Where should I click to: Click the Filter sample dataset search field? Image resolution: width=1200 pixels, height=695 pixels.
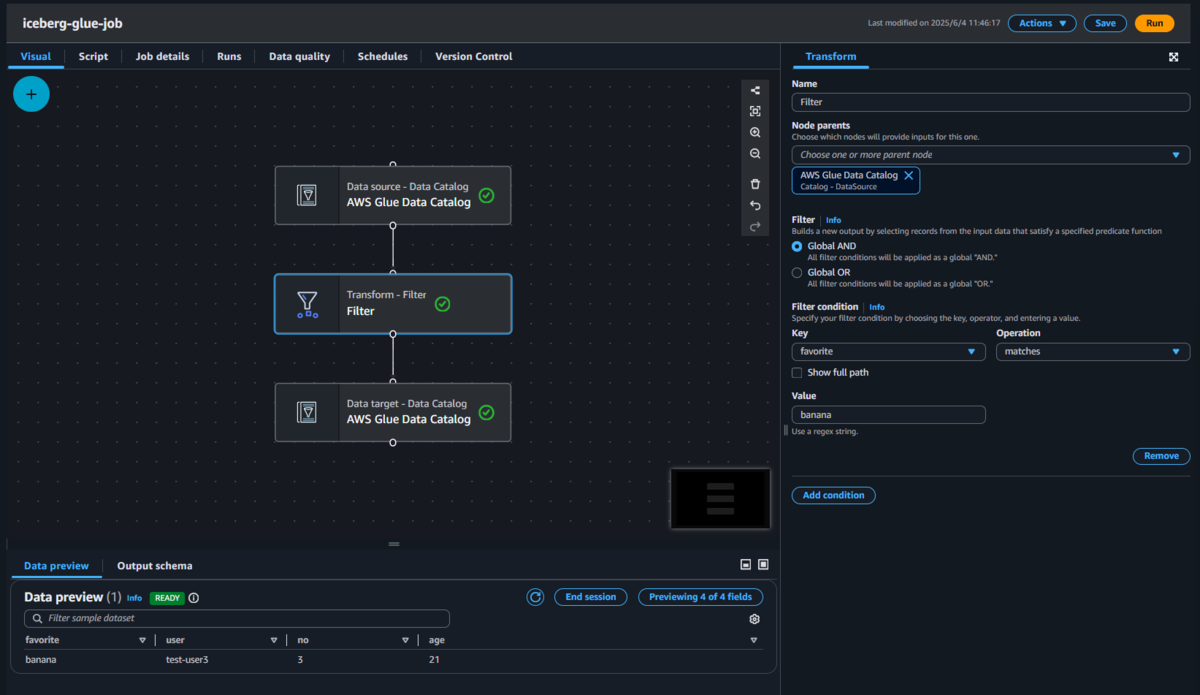pyautogui.click(x=237, y=619)
